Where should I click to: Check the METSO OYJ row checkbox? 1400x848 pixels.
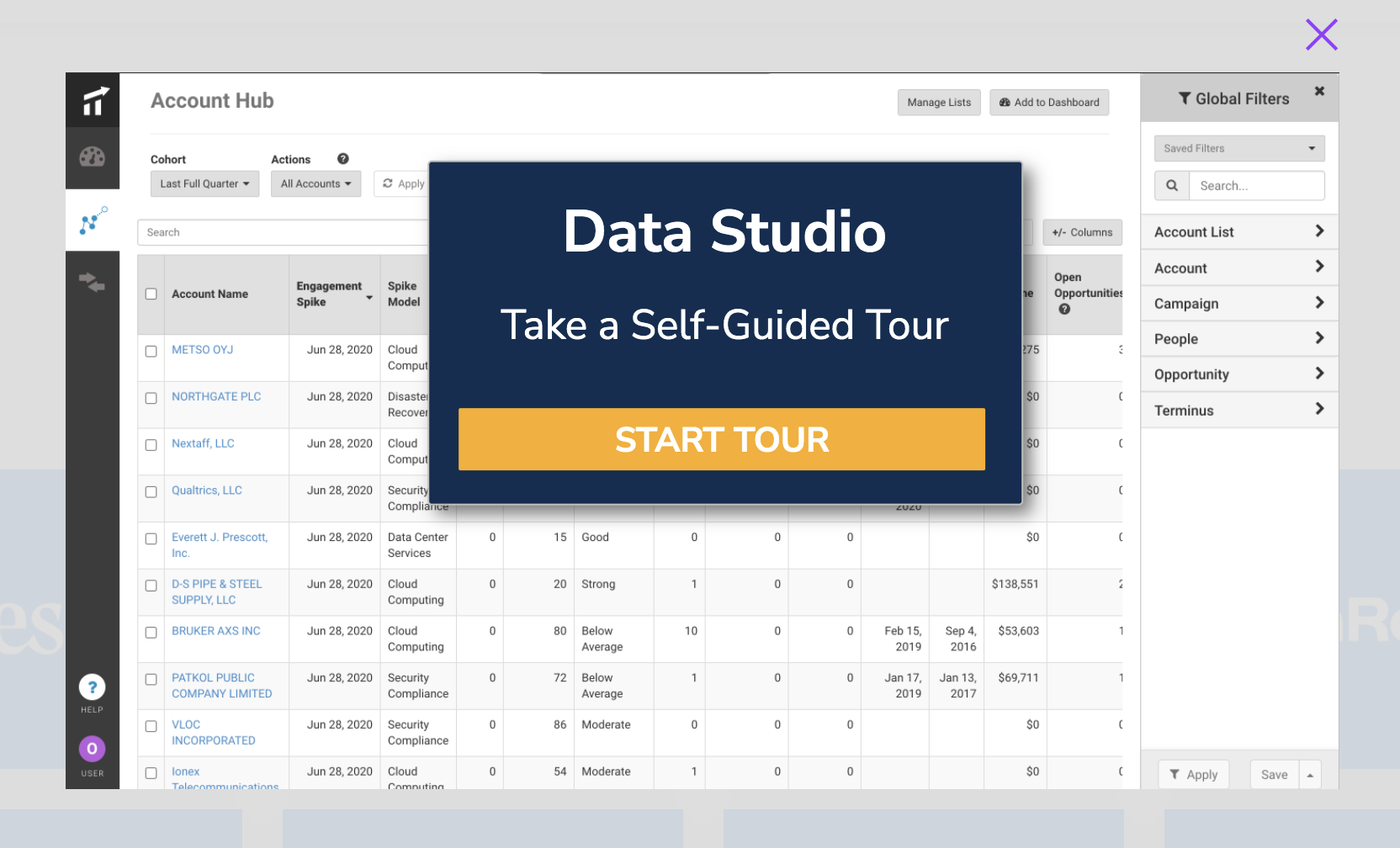pyautogui.click(x=151, y=351)
